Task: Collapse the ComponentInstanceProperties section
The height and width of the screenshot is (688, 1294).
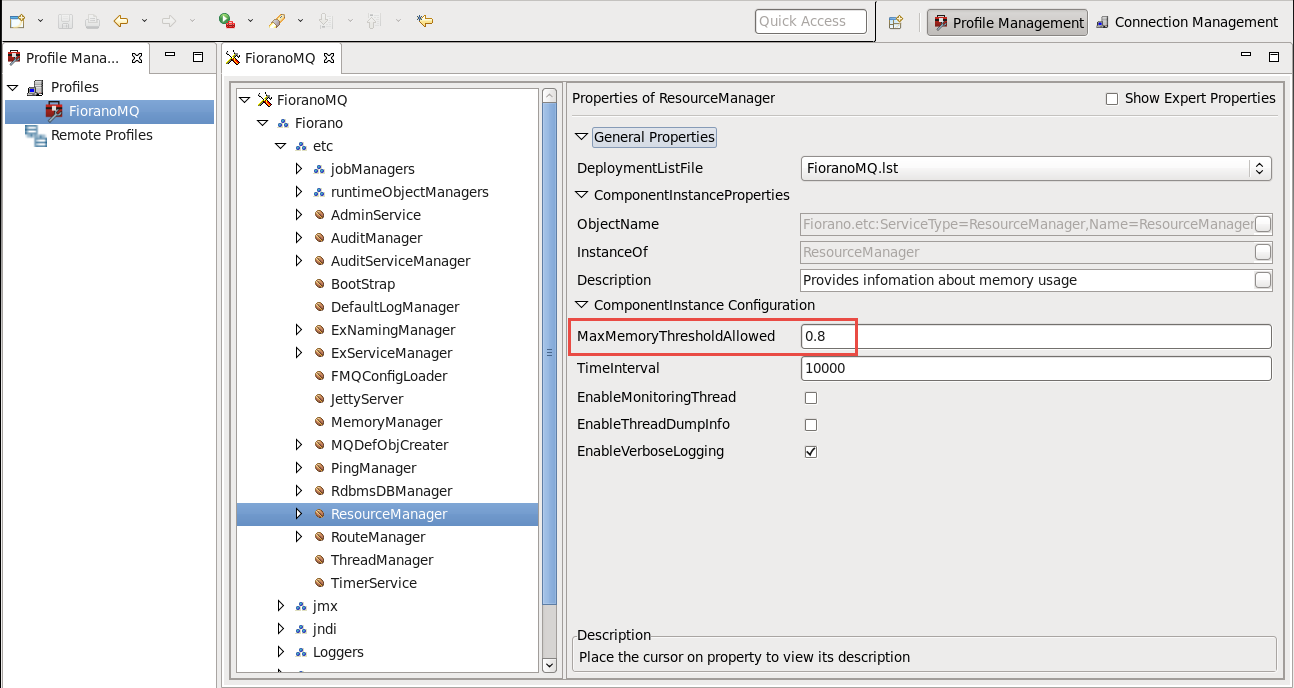Action: 582,195
